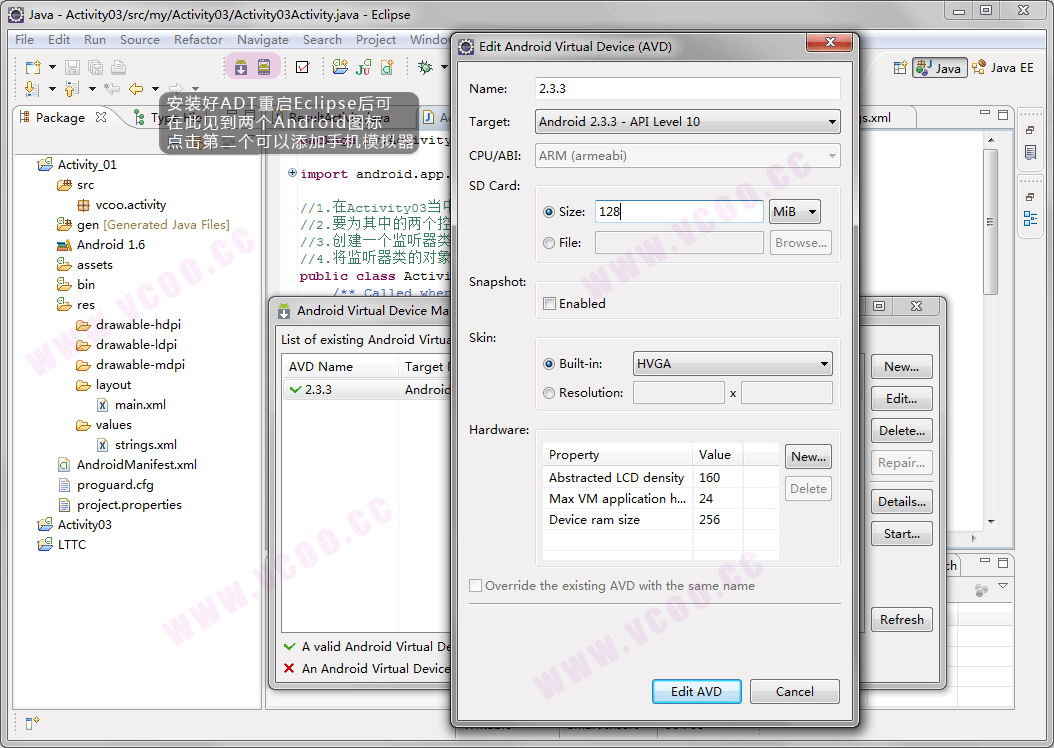
Task: Open the Built-in skin HVGA dropdown
Action: point(732,364)
